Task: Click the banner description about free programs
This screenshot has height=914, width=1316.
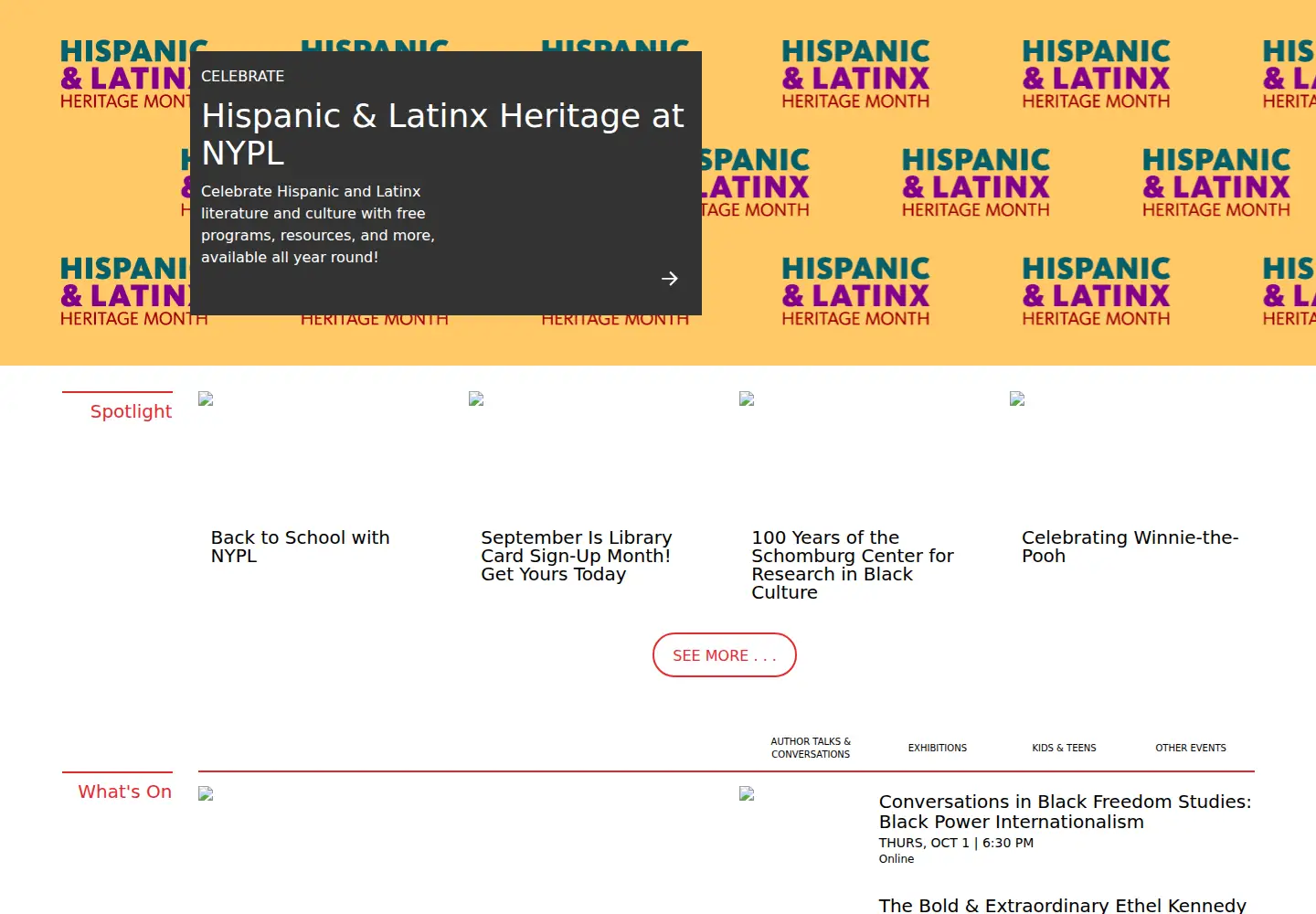Action: pos(318,224)
